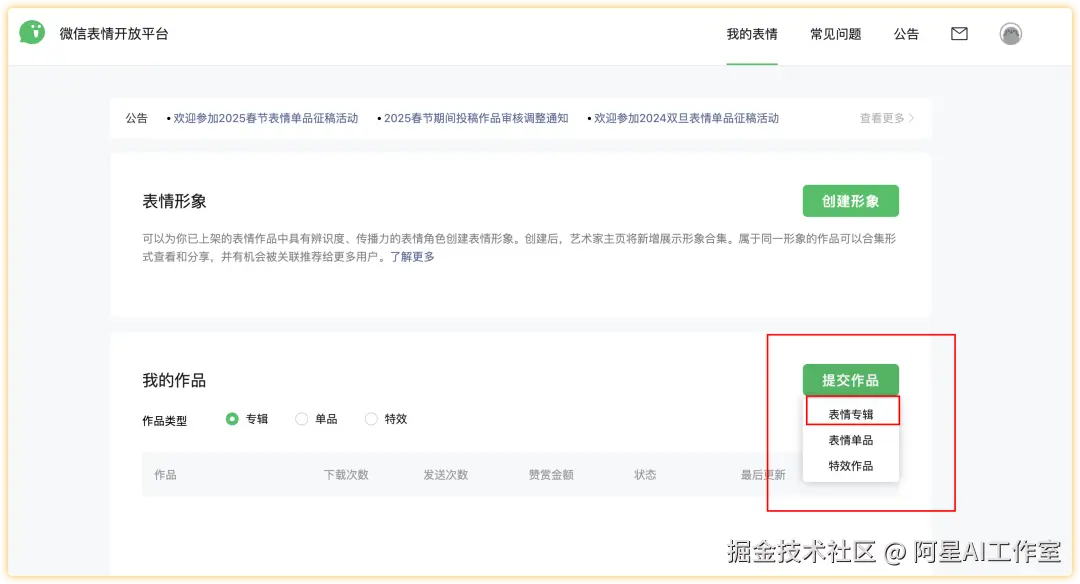Choose 表情单品 from the submit dropdown menu
Image resolution: width=1080 pixels, height=584 pixels.
tap(850, 438)
